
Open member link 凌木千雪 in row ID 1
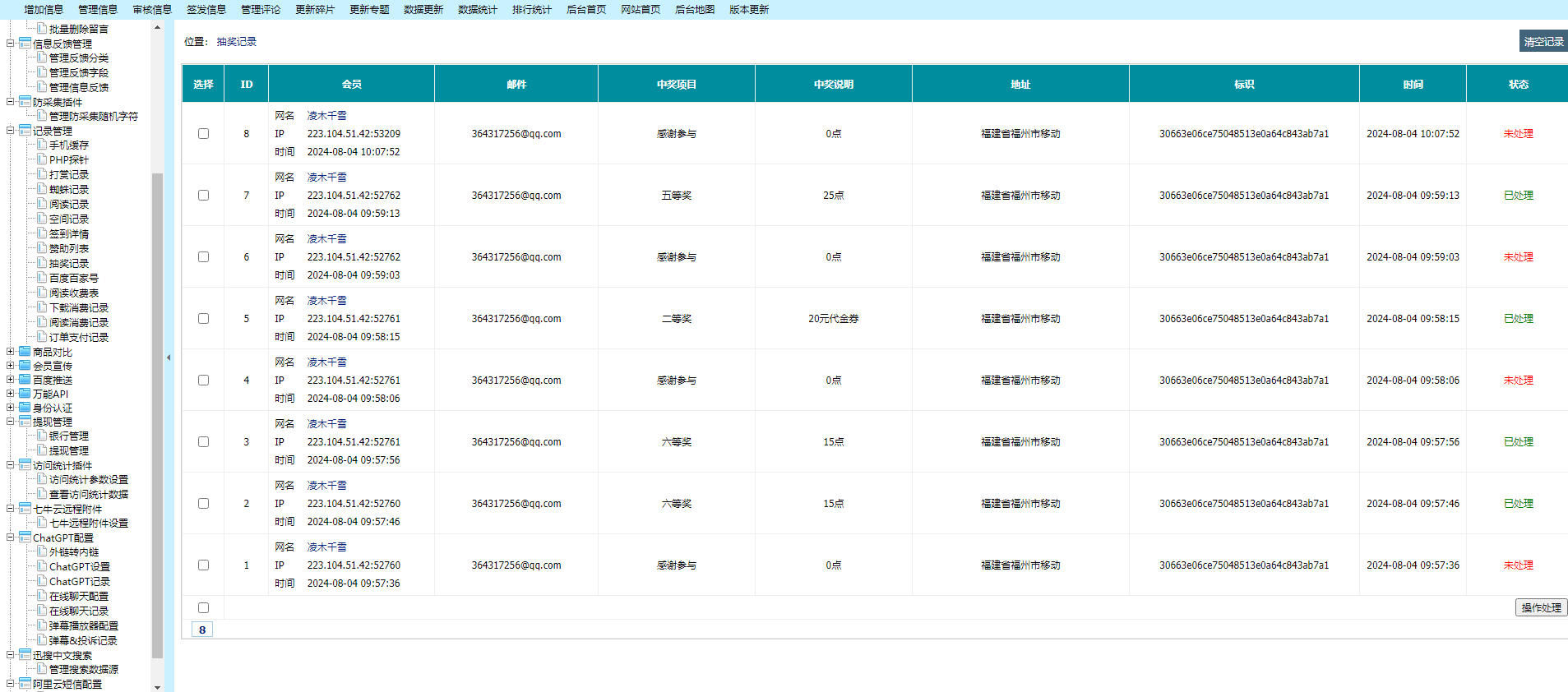click(x=327, y=547)
